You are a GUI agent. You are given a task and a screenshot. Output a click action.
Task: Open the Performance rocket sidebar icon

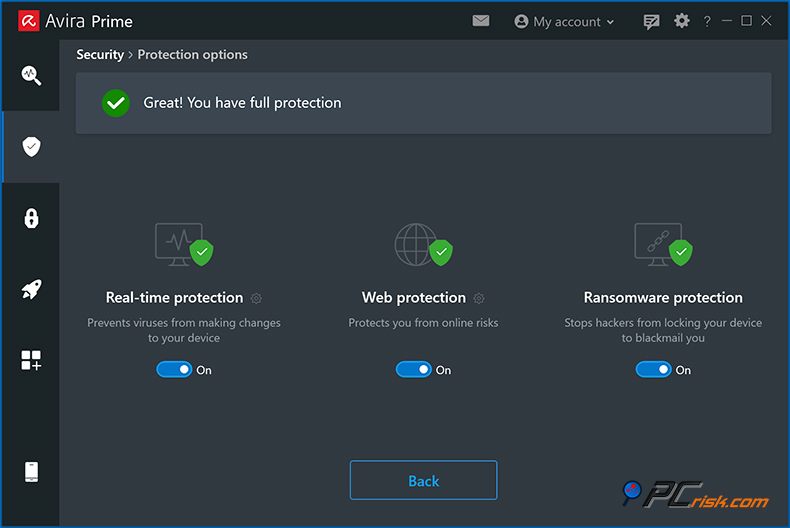tap(31, 290)
